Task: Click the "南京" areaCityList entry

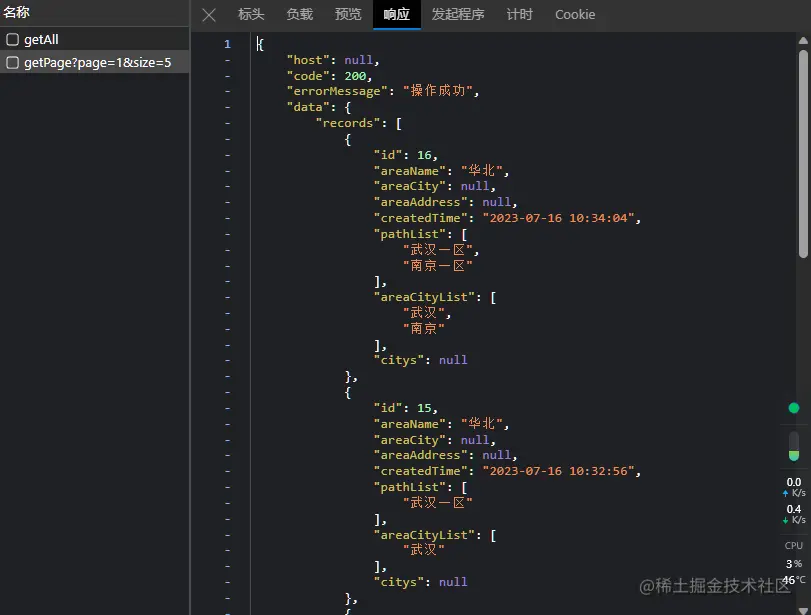Action: [424, 329]
